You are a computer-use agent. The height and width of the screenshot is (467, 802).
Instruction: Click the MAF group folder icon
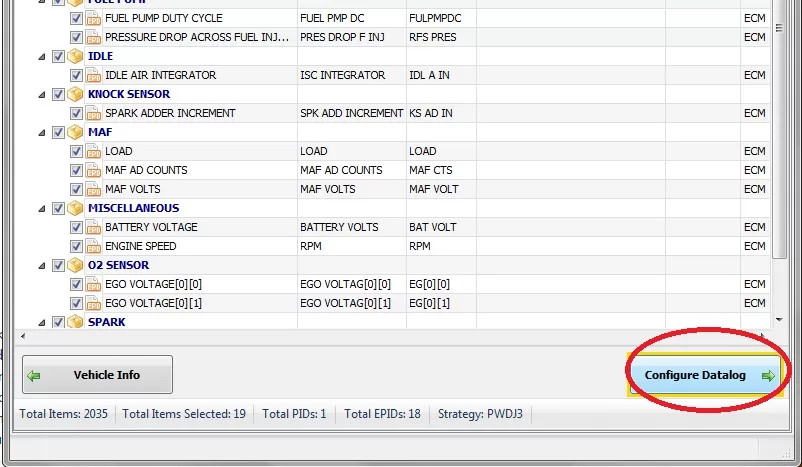click(75, 132)
